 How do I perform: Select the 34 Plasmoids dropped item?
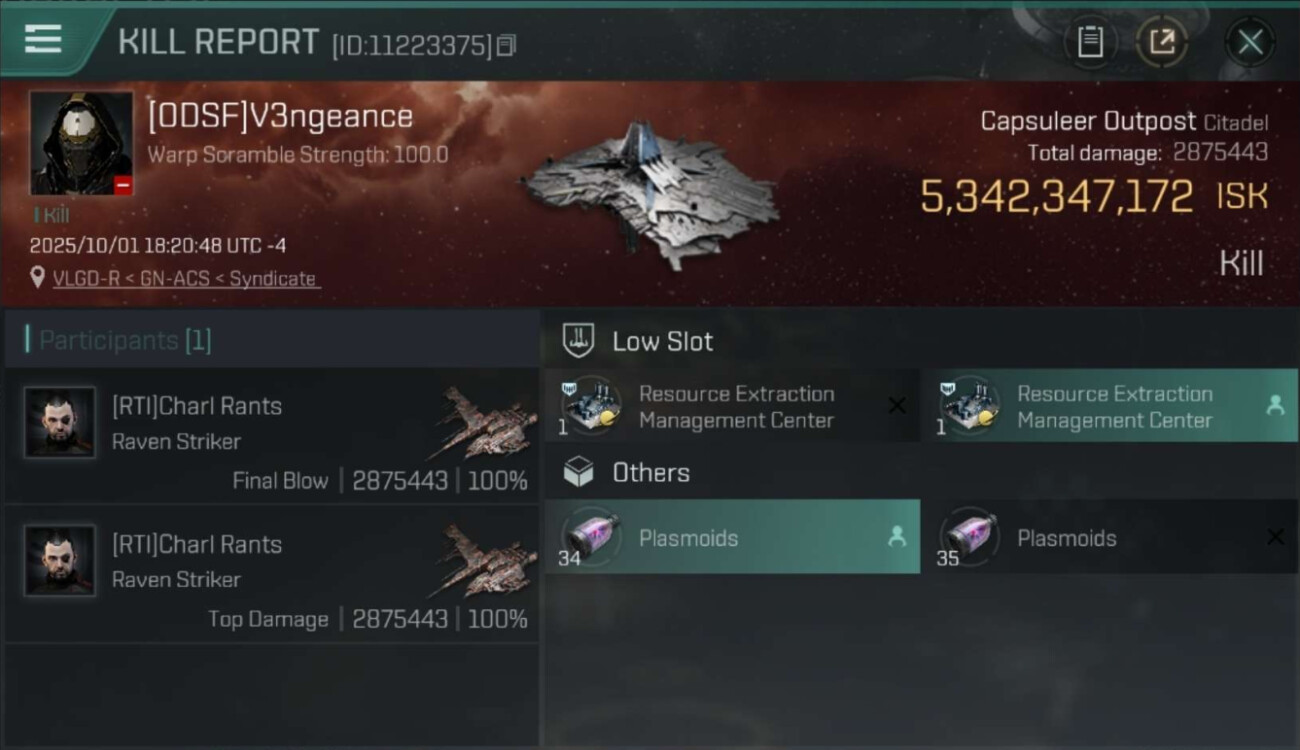click(731, 537)
